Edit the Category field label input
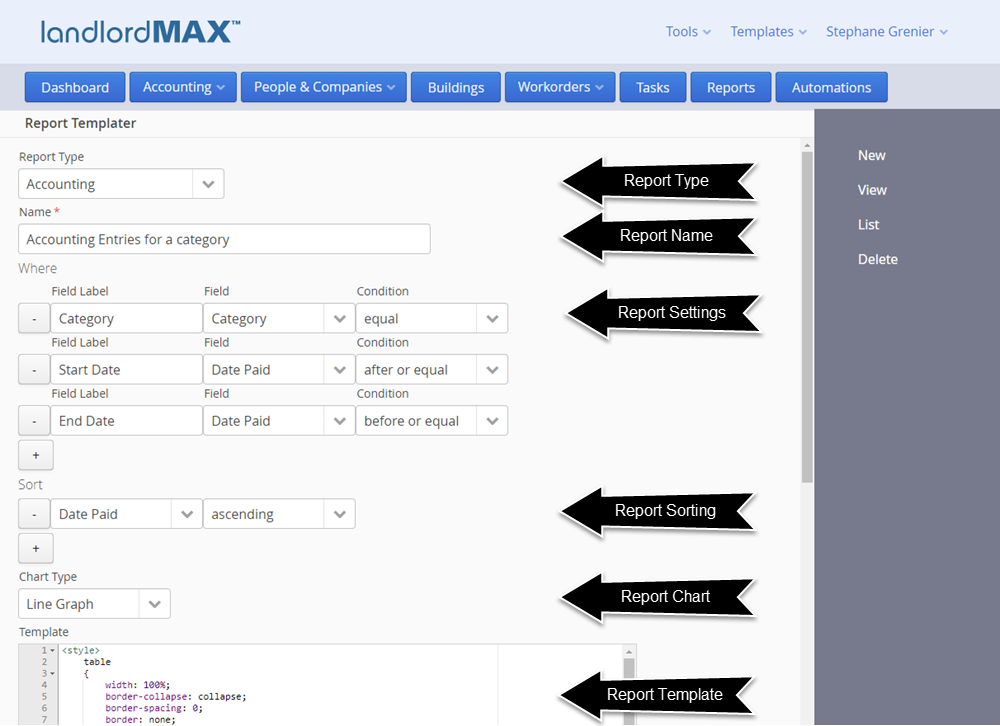 (126, 318)
